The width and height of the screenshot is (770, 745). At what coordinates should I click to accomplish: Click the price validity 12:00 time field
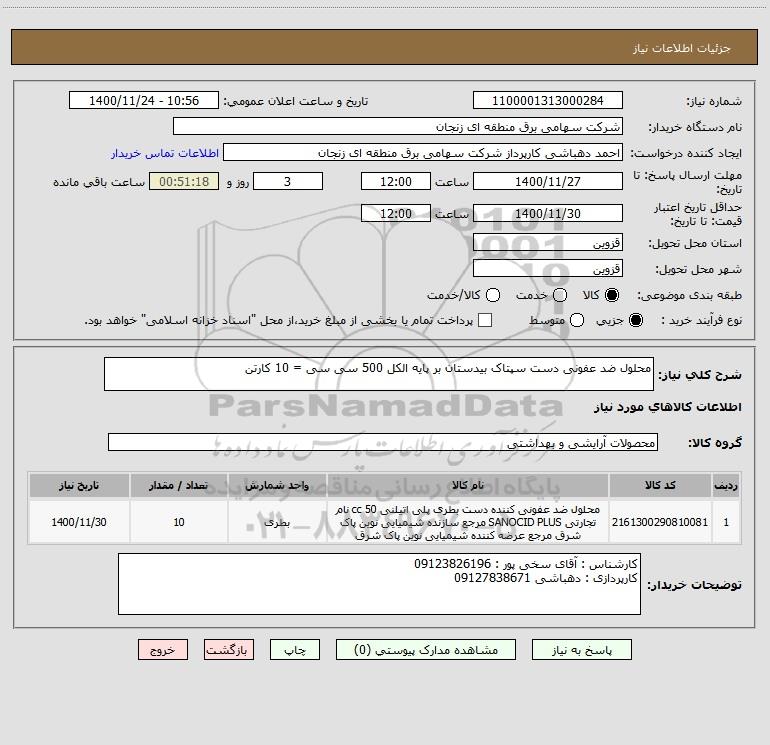coord(396,213)
